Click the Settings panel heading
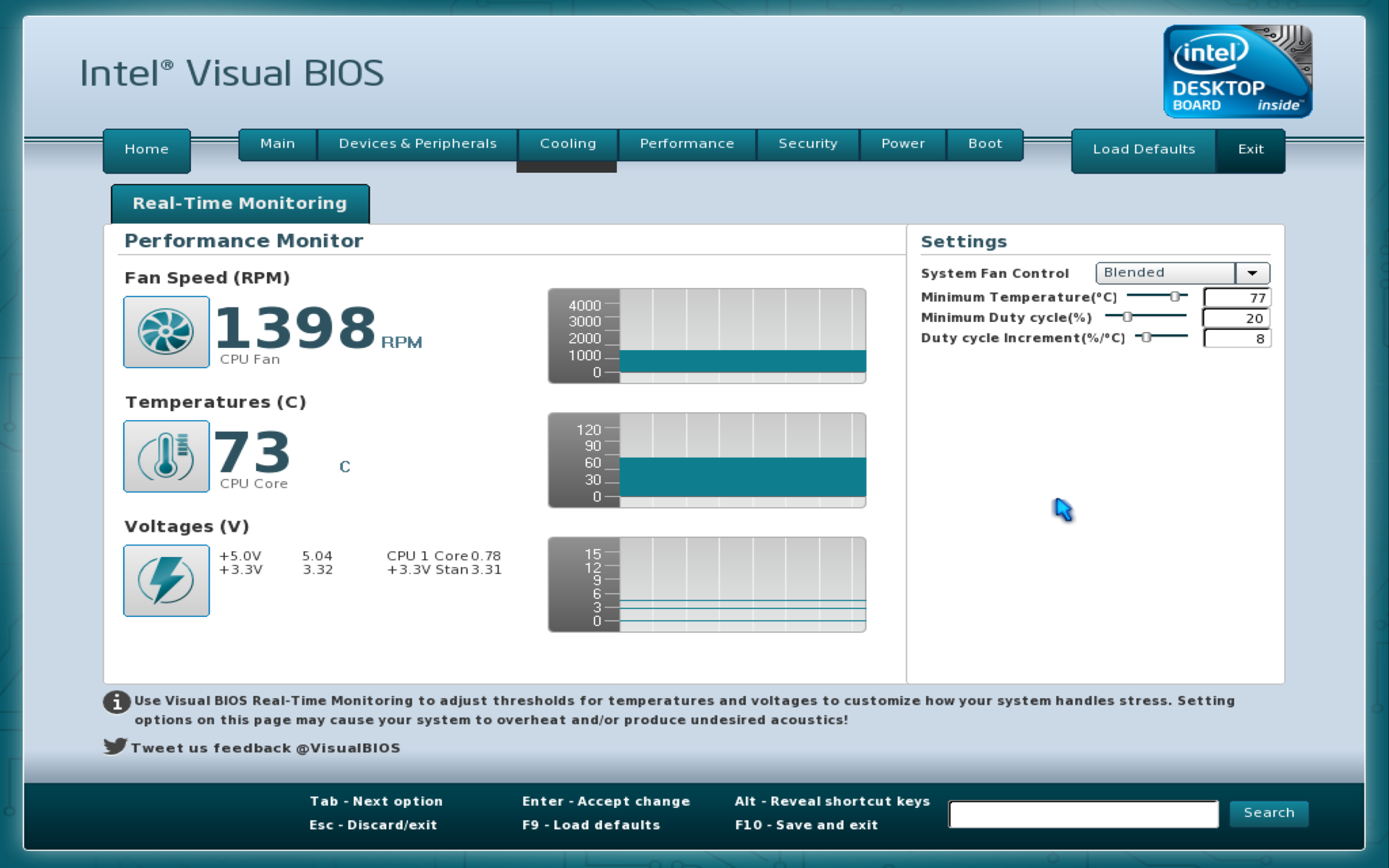The width and height of the screenshot is (1389, 868). point(964,242)
